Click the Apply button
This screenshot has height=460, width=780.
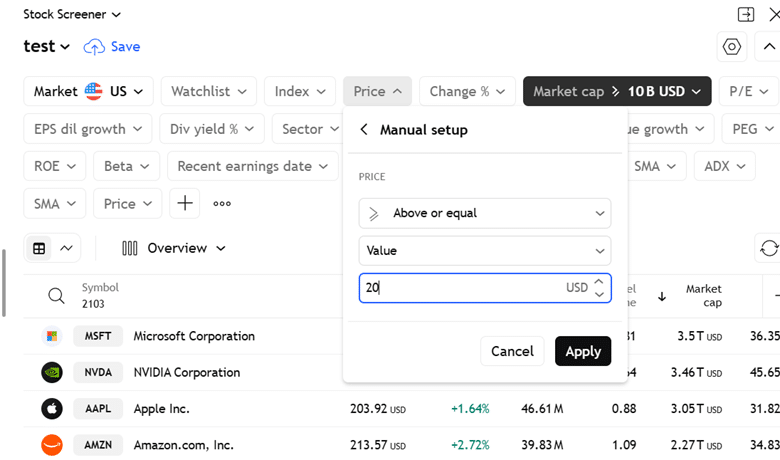point(582,351)
